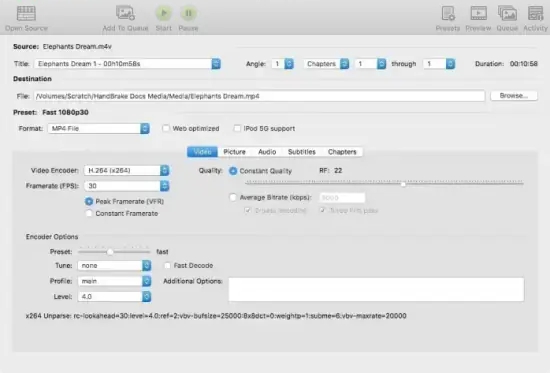Open the Profile dropdown
The image size is (550, 373).
coord(114,281)
